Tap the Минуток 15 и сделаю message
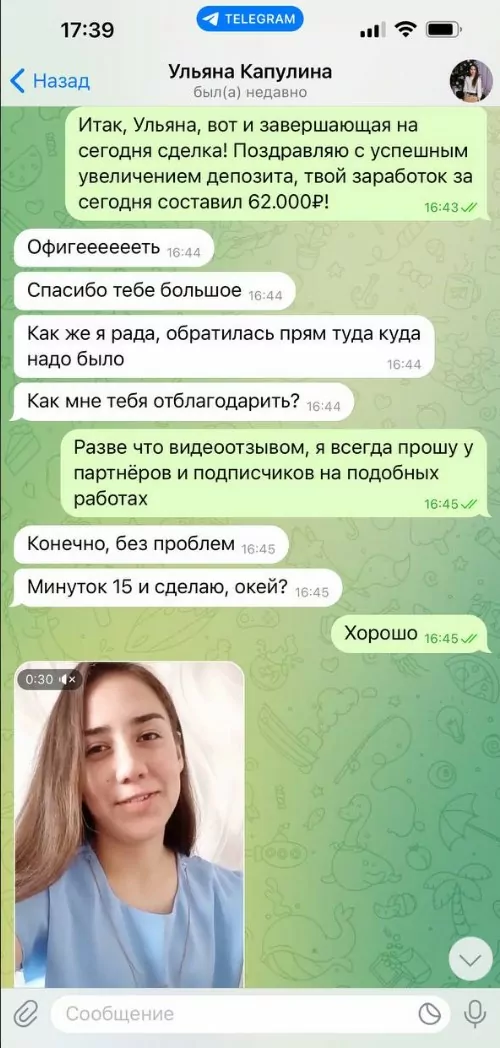The image size is (500, 1048). click(177, 588)
